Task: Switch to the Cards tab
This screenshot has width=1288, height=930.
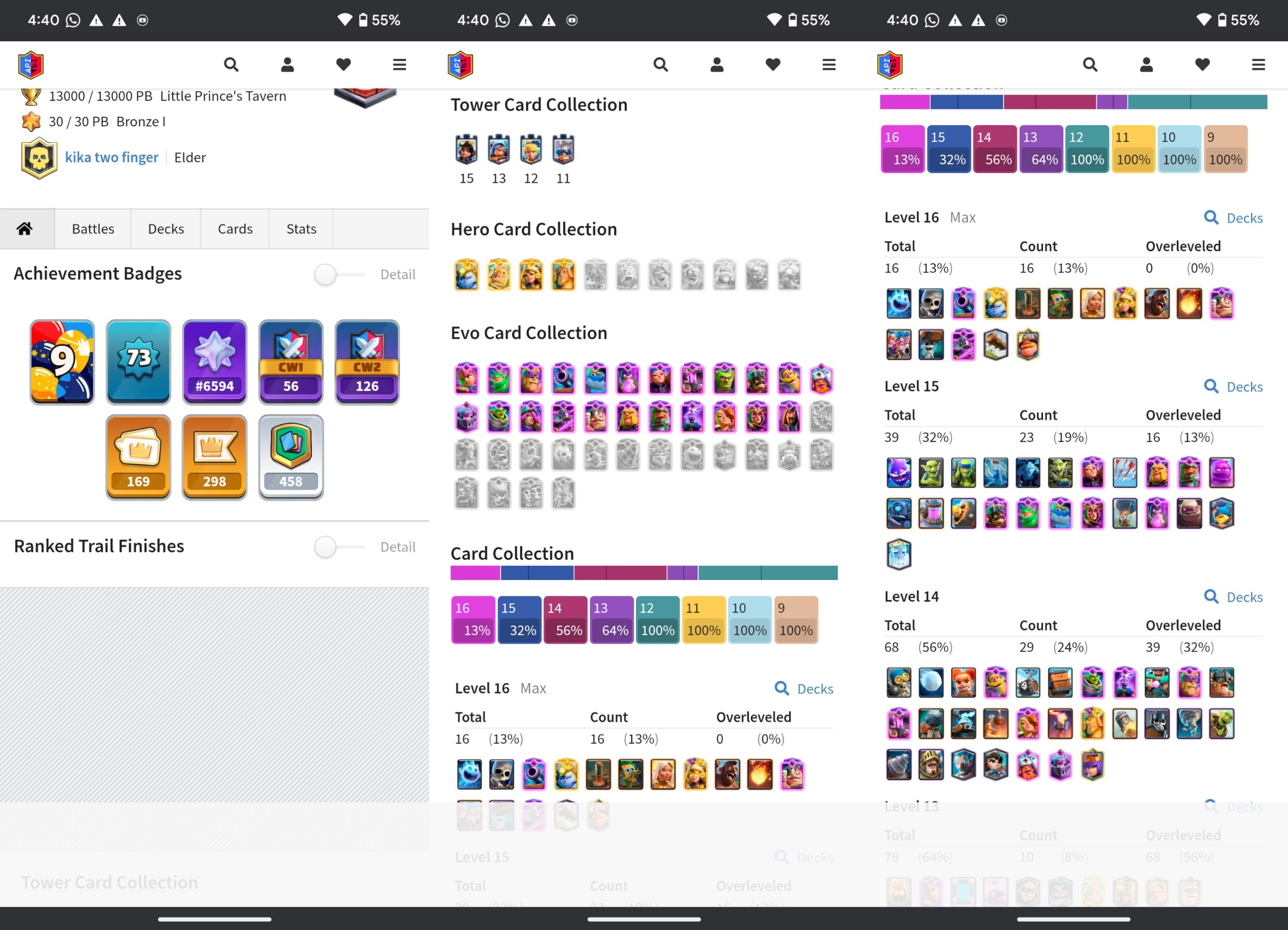Action: coord(235,229)
